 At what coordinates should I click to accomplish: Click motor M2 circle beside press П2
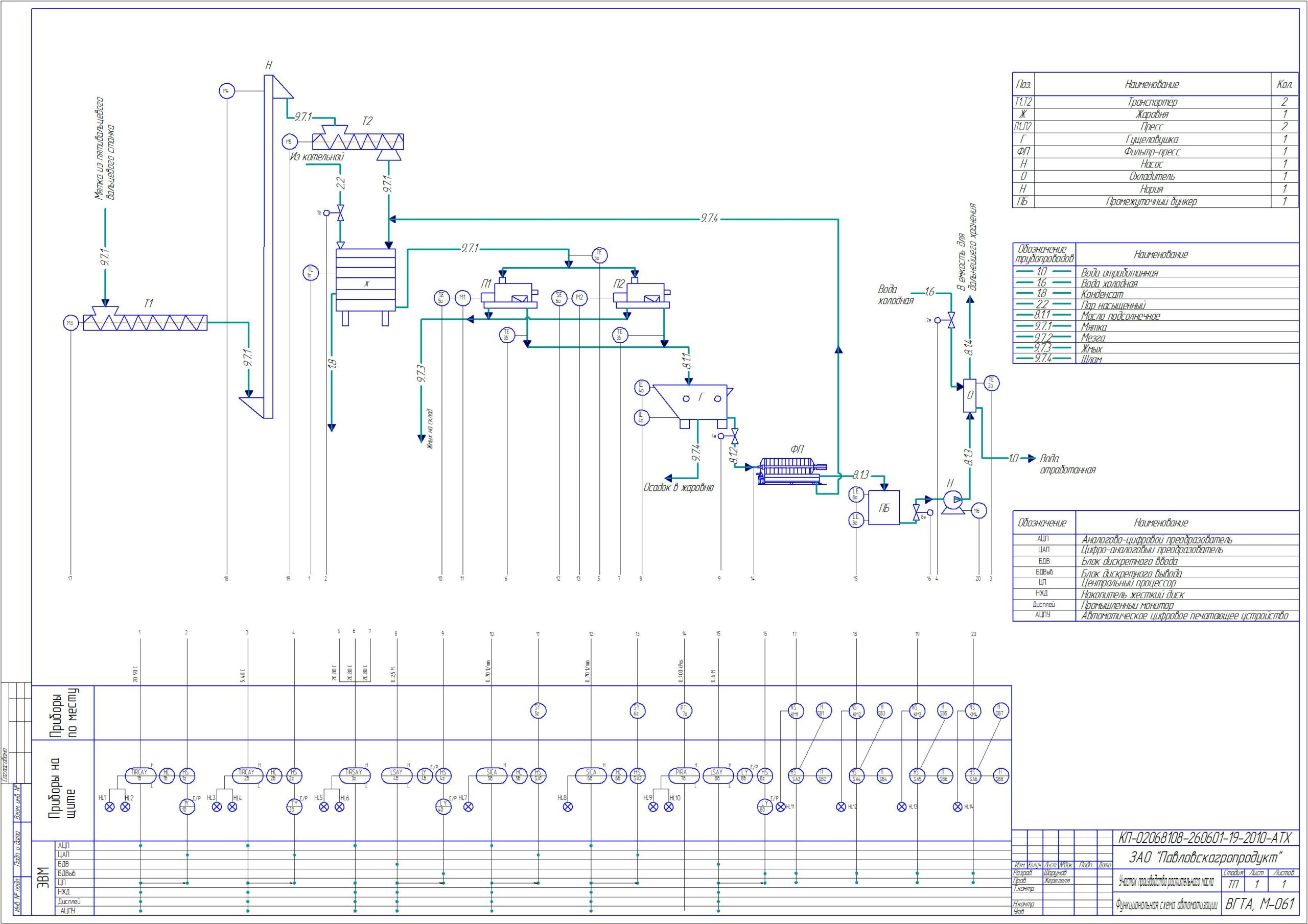coord(579,297)
